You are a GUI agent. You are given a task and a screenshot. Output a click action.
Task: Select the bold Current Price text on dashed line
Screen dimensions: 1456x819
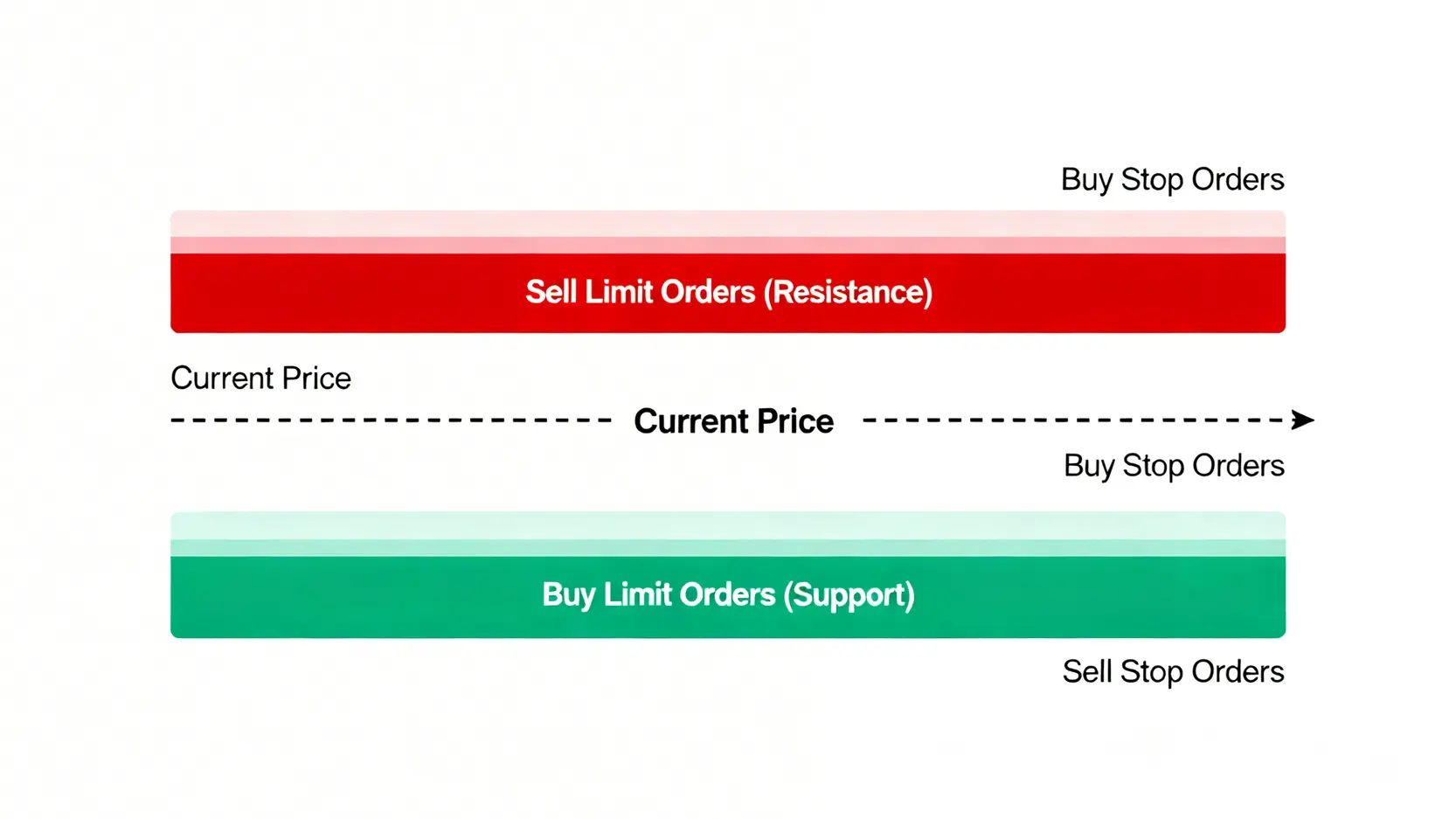point(734,421)
